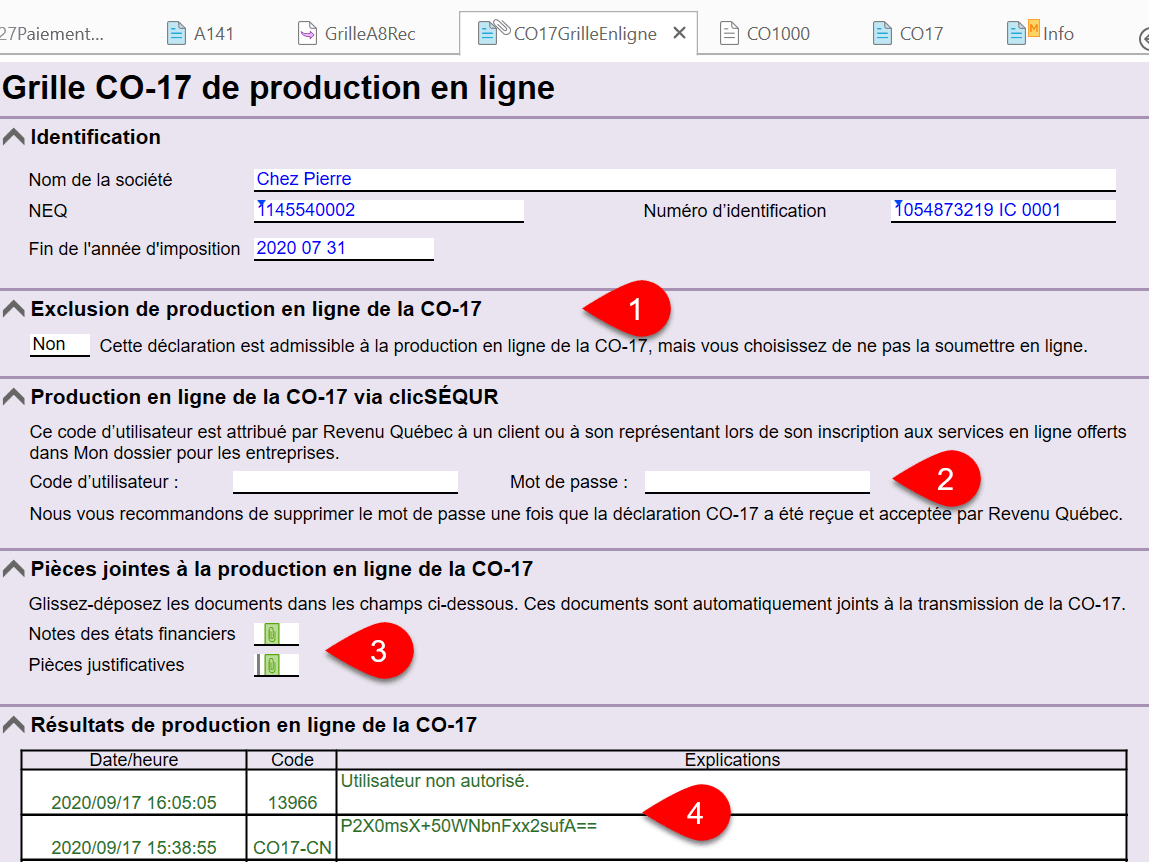The height and width of the screenshot is (862, 1149).
Task: Select the Paiement tab at left
Action: tap(51, 34)
